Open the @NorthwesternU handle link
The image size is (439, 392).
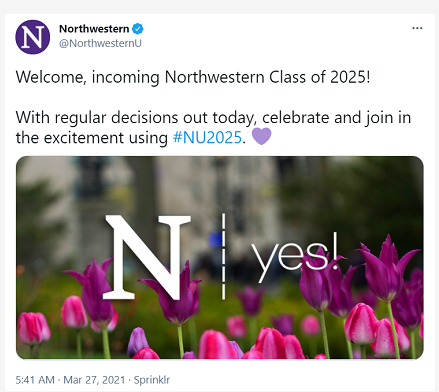pos(100,43)
